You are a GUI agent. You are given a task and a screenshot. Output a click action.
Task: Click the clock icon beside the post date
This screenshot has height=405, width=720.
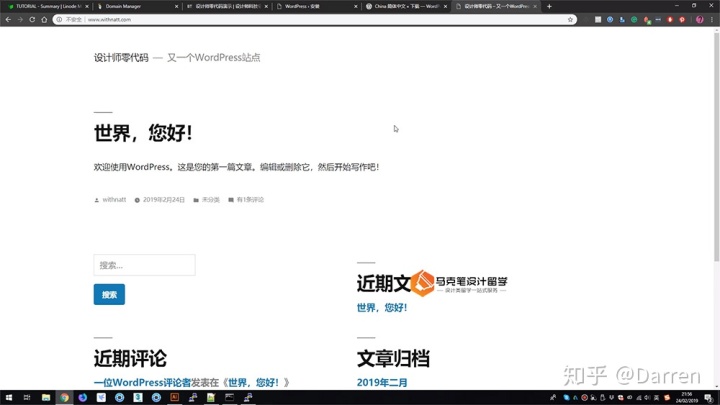click(x=137, y=200)
